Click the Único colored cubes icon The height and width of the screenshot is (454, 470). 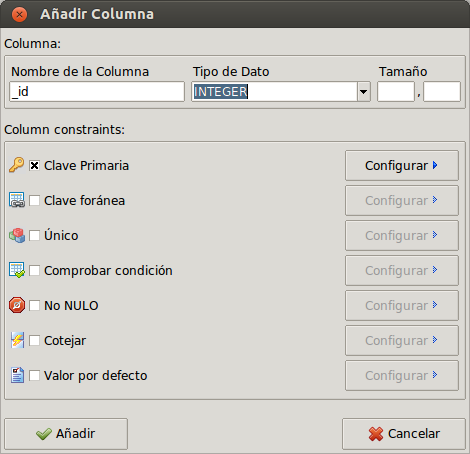click(x=17, y=235)
